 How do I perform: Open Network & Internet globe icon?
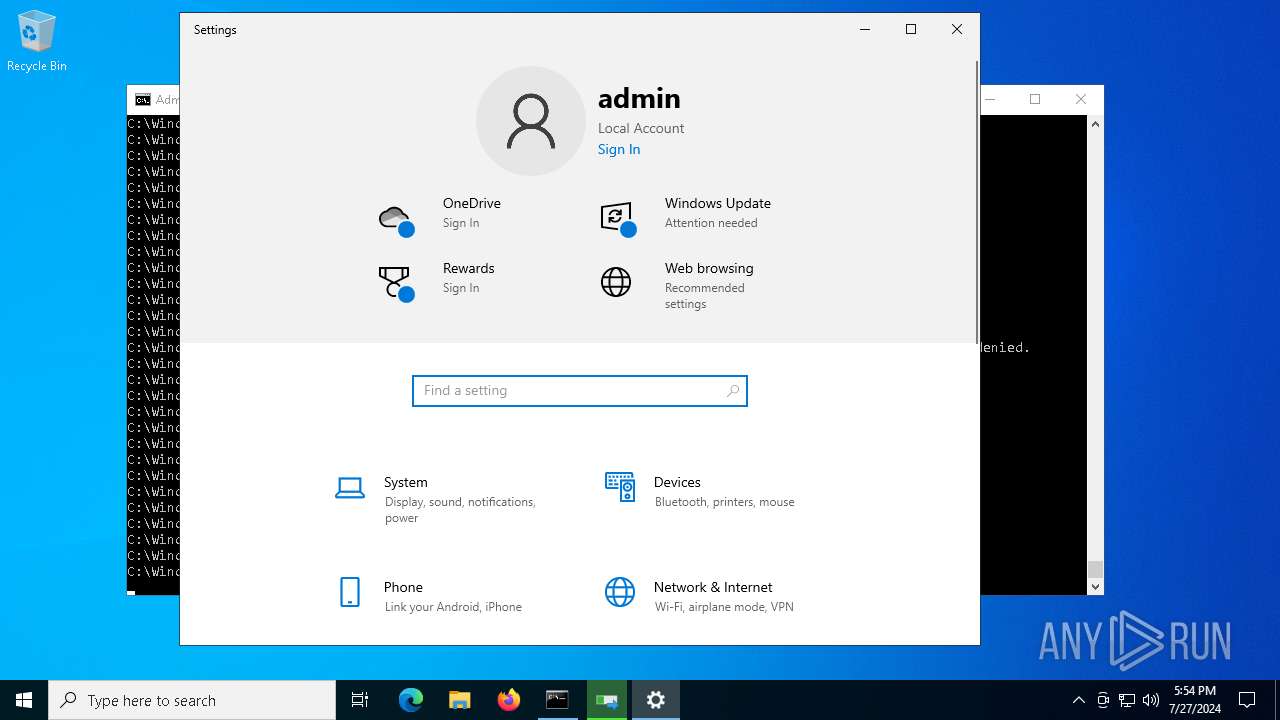click(x=620, y=592)
